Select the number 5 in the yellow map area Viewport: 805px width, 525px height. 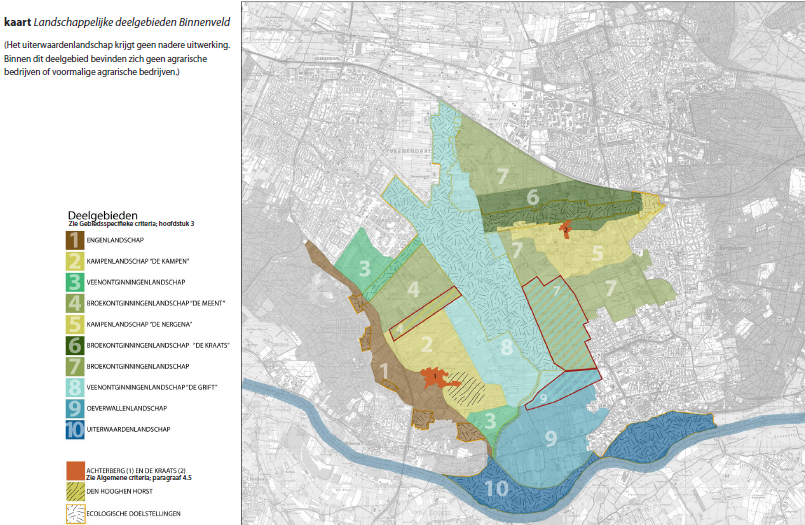597,254
